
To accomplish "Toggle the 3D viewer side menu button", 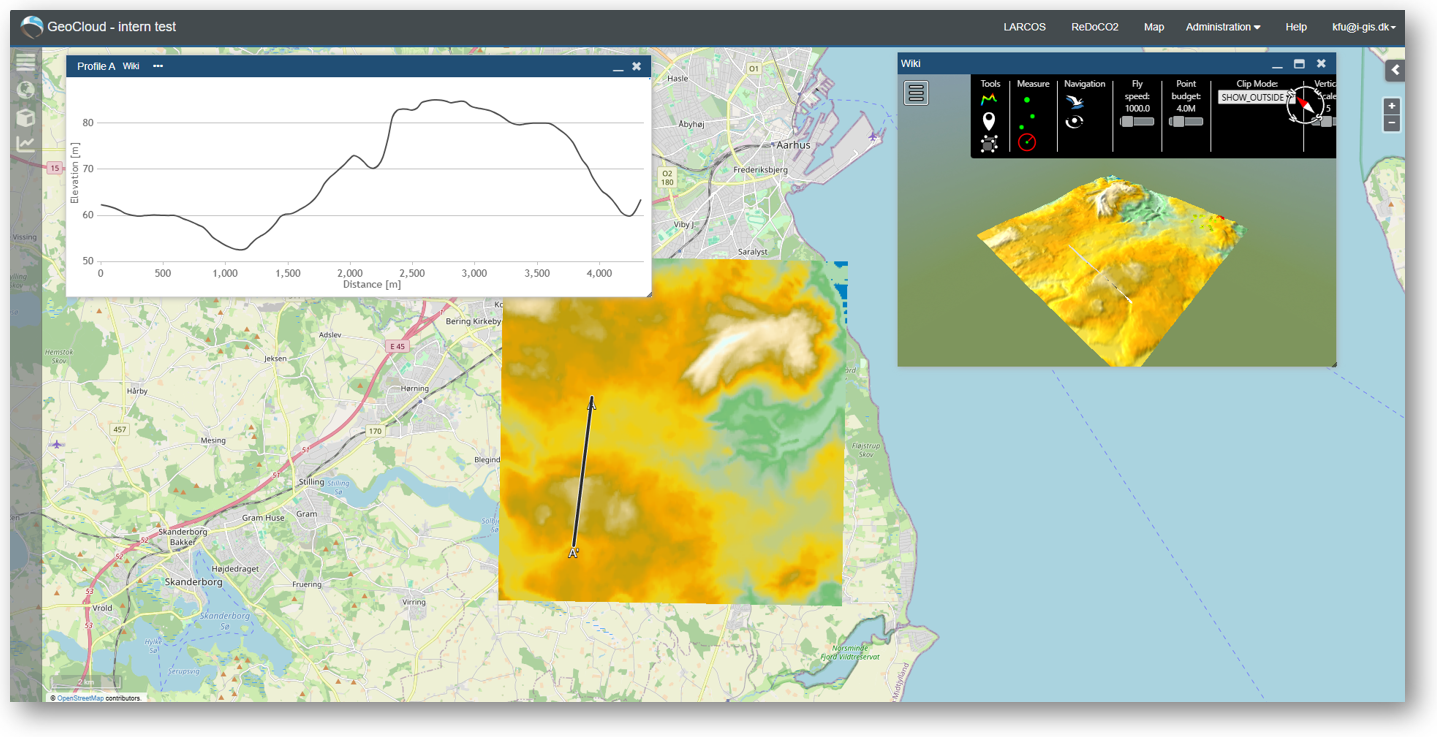I will tap(916, 93).
